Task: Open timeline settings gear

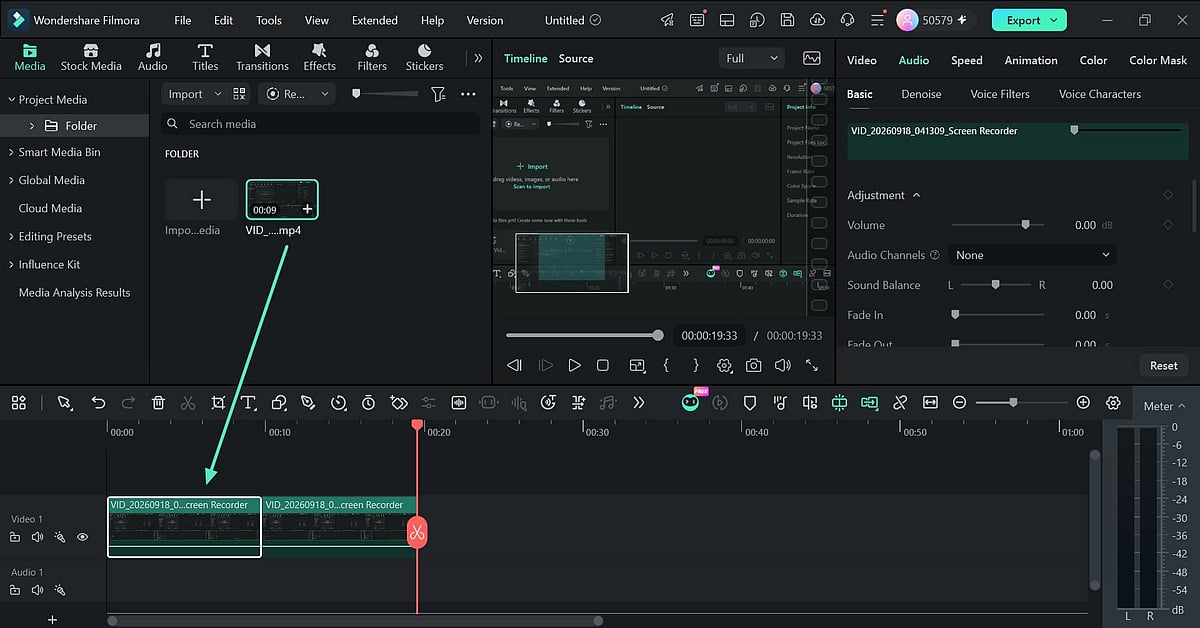Action: coord(1113,402)
